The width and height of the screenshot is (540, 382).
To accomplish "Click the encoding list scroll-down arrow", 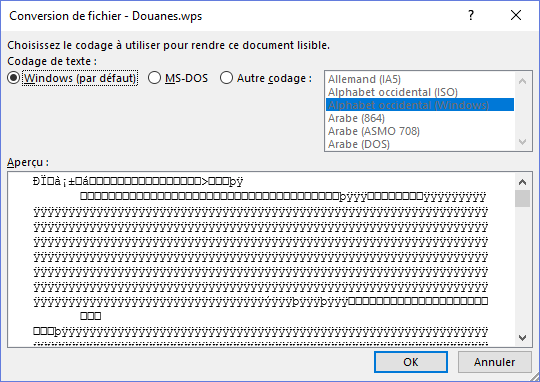I will tap(522, 142).
